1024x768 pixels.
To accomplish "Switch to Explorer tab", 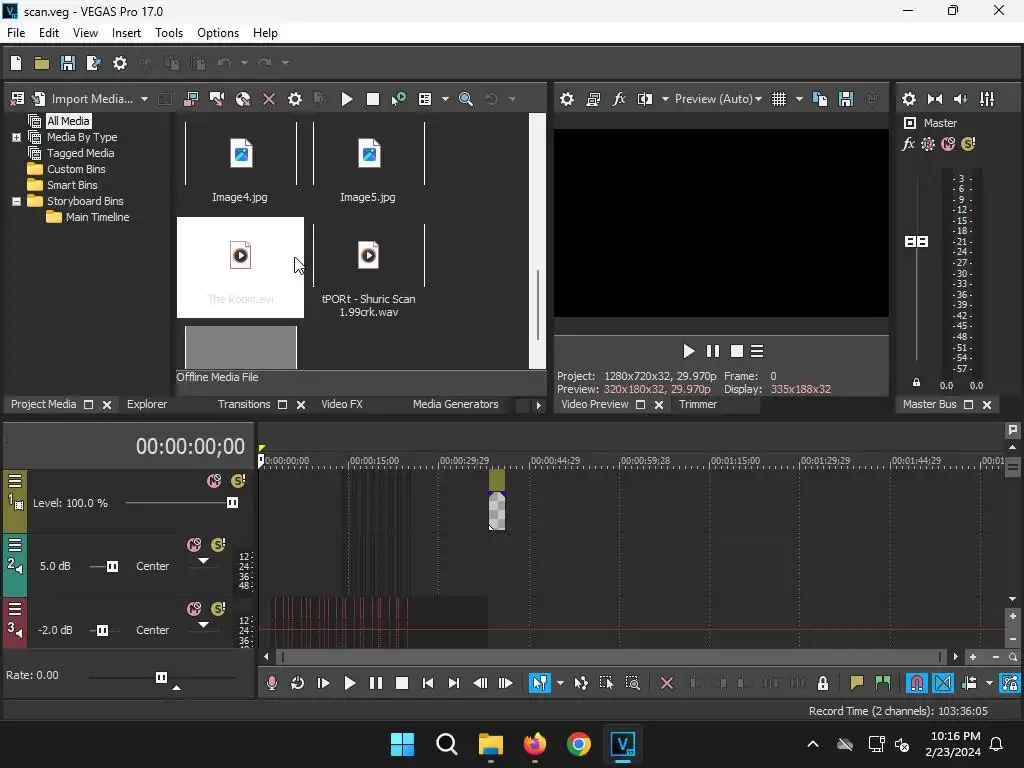I will [x=147, y=404].
